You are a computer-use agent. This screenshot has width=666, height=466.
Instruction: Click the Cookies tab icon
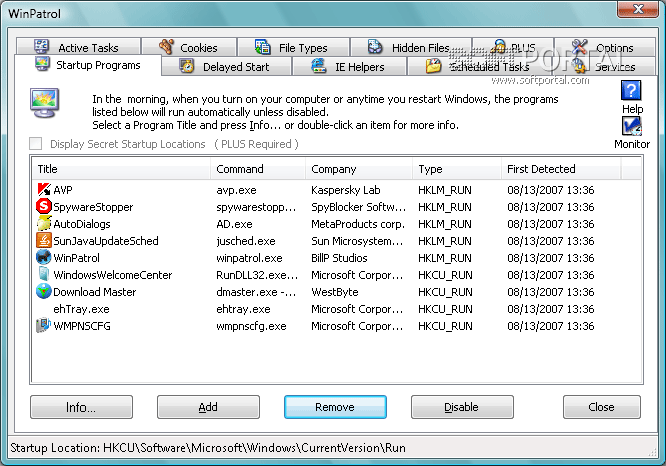(166, 47)
